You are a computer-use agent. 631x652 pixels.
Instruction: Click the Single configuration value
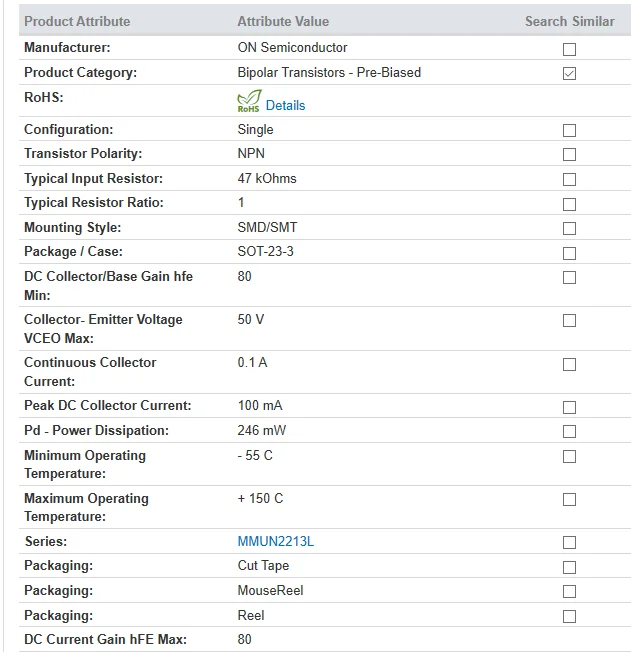[x=255, y=129]
